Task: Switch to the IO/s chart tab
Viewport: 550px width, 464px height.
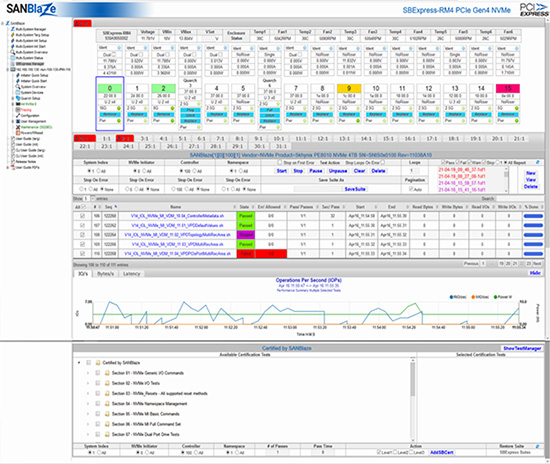Action: tap(83, 274)
